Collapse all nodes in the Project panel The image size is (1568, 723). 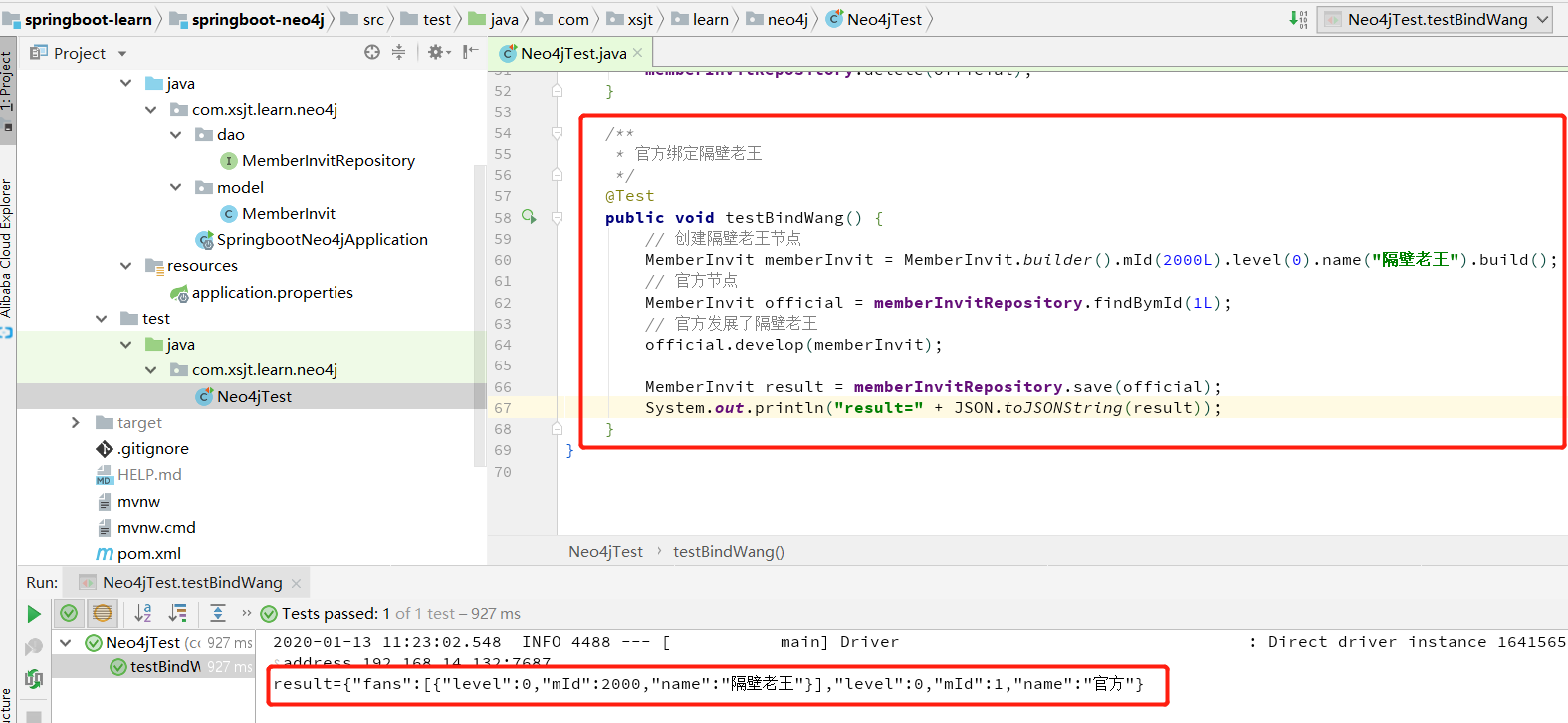pyautogui.click(x=398, y=52)
